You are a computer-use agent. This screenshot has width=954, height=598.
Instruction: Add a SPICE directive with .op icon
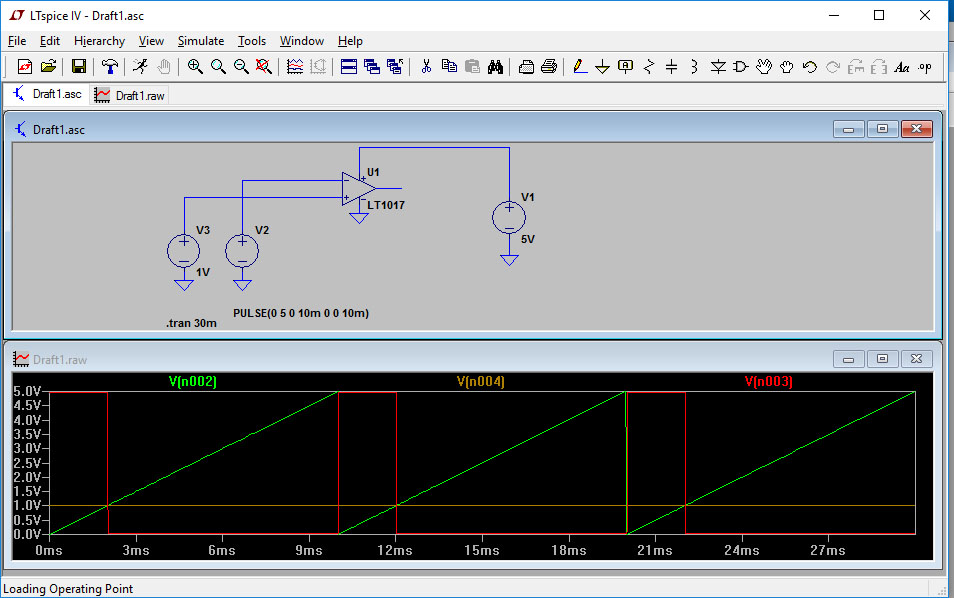(x=925, y=66)
